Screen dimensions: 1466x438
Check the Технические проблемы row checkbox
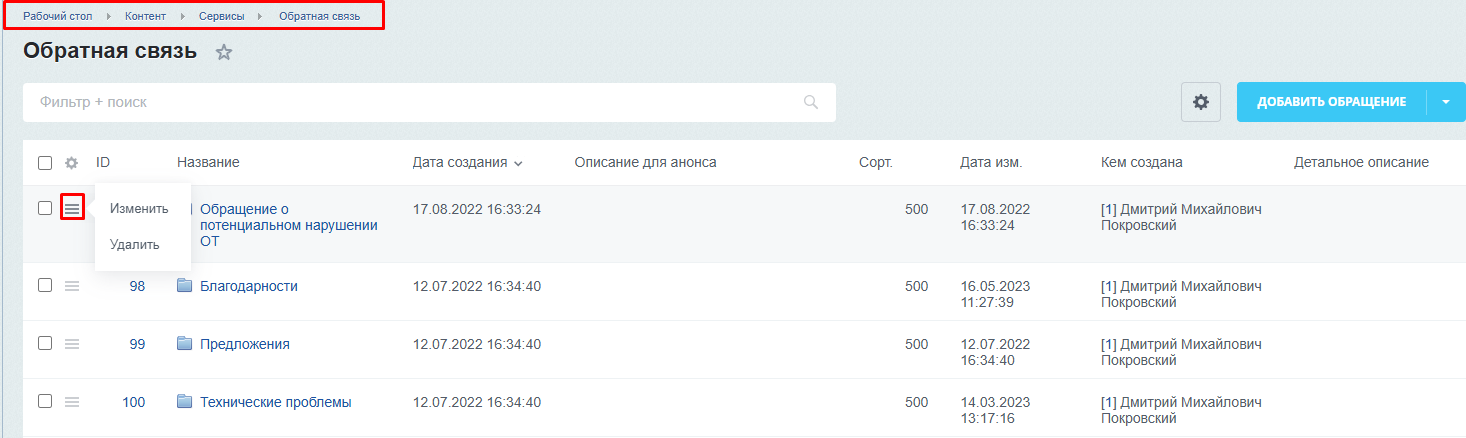45,401
